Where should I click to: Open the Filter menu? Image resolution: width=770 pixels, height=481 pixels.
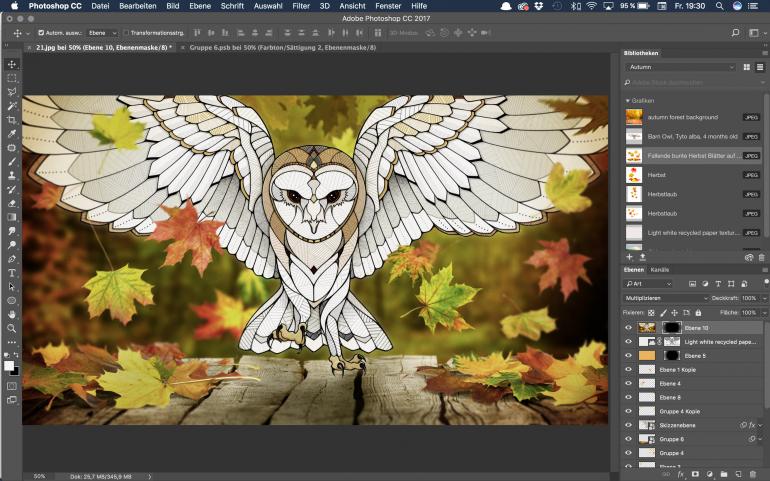tap(301, 6)
